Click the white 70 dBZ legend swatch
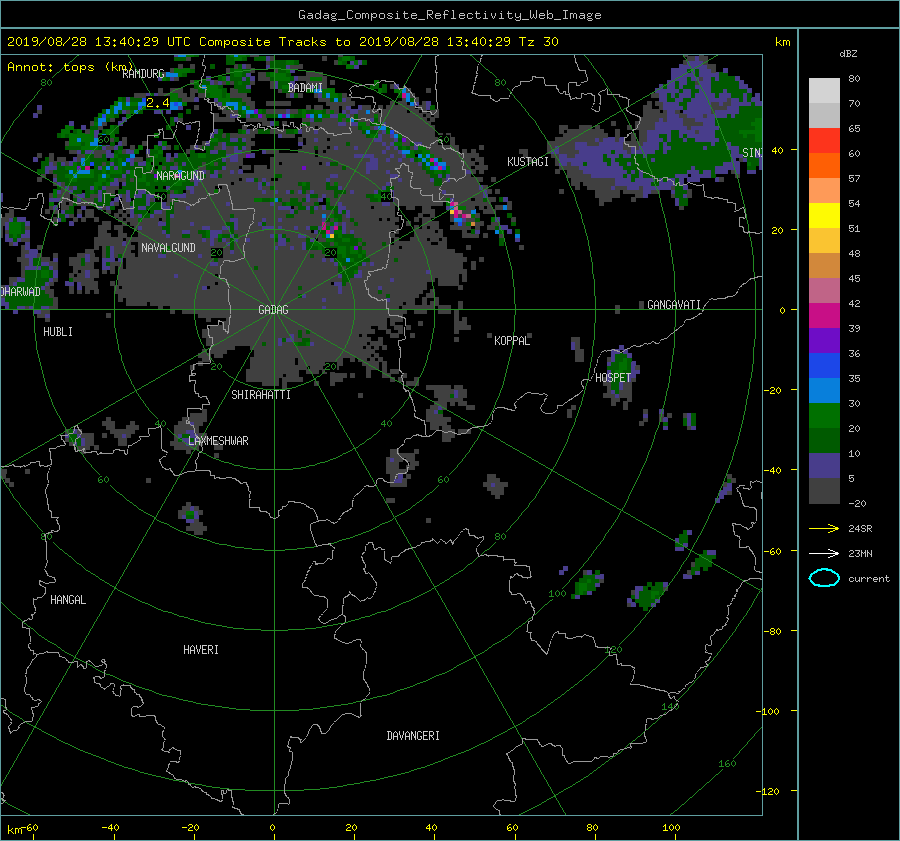The width and height of the screenshot is (900, 841). click(824, 91)
